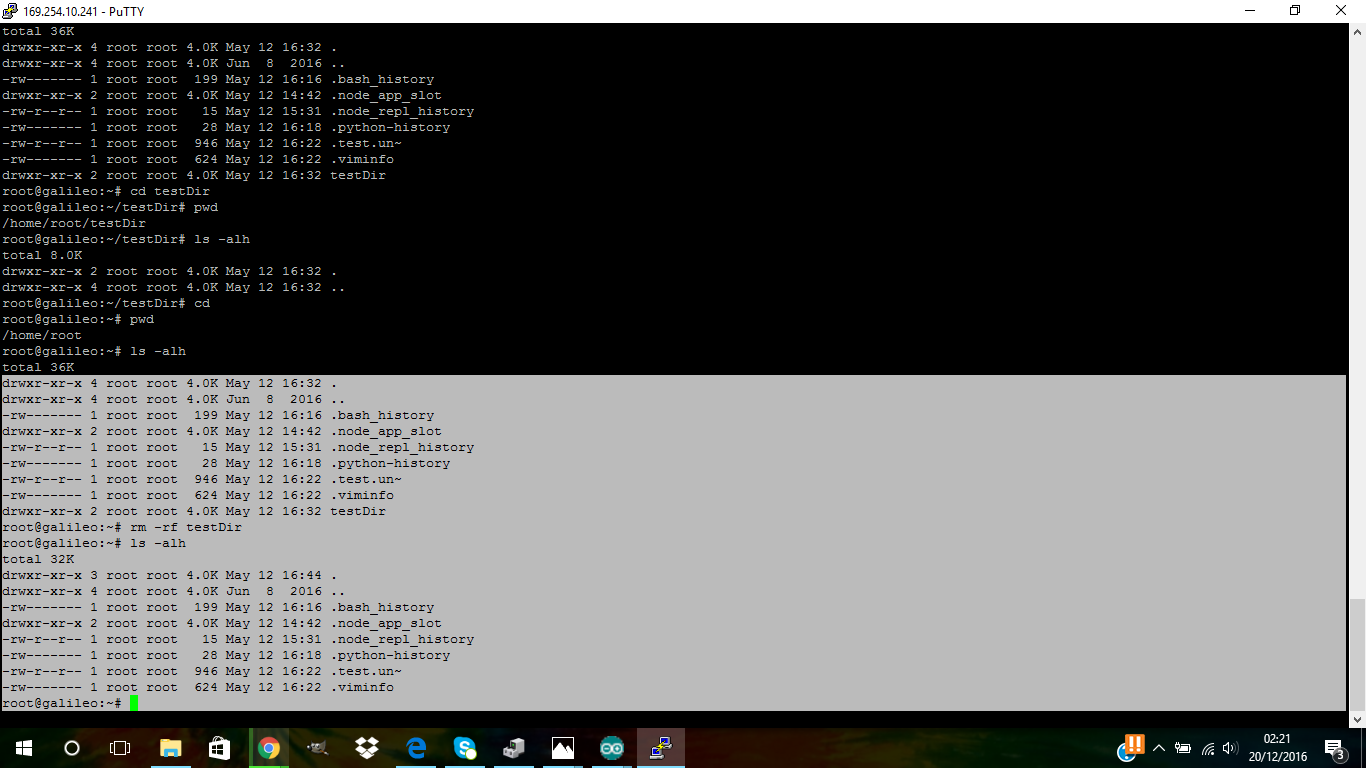
Task: Open the Windows Store taskbar icon
Action: point(219,748)
